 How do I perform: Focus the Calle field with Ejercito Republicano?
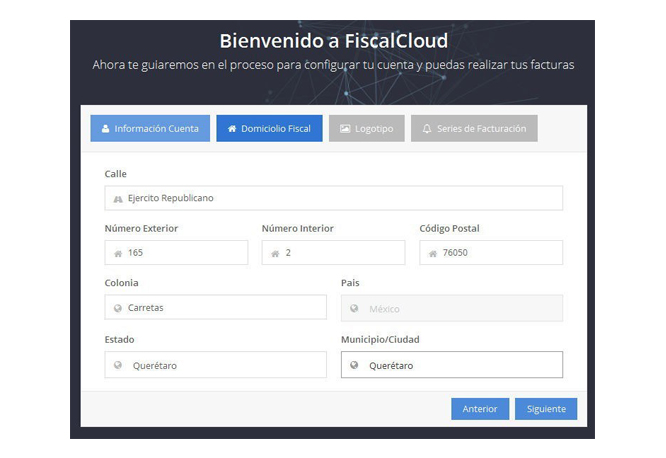coord(334,198)
